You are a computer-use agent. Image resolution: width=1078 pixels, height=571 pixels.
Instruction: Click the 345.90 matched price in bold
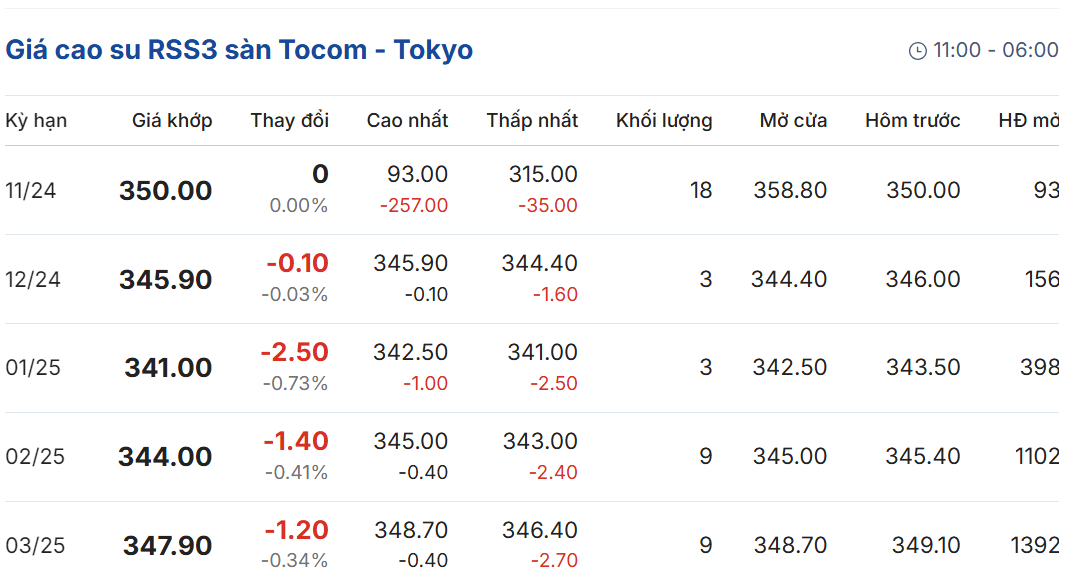166,280
